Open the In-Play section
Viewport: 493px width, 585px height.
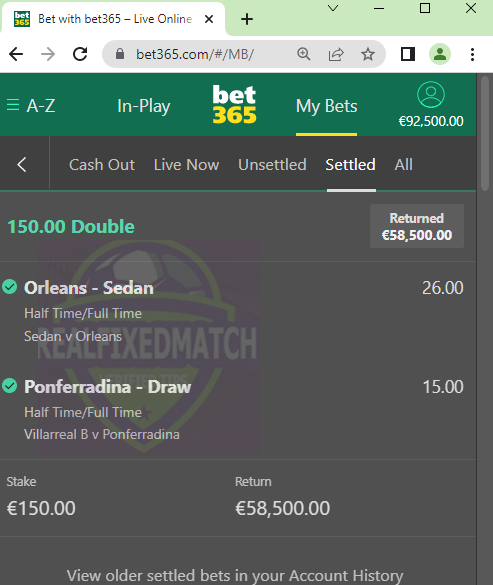[x=144, y=106]
